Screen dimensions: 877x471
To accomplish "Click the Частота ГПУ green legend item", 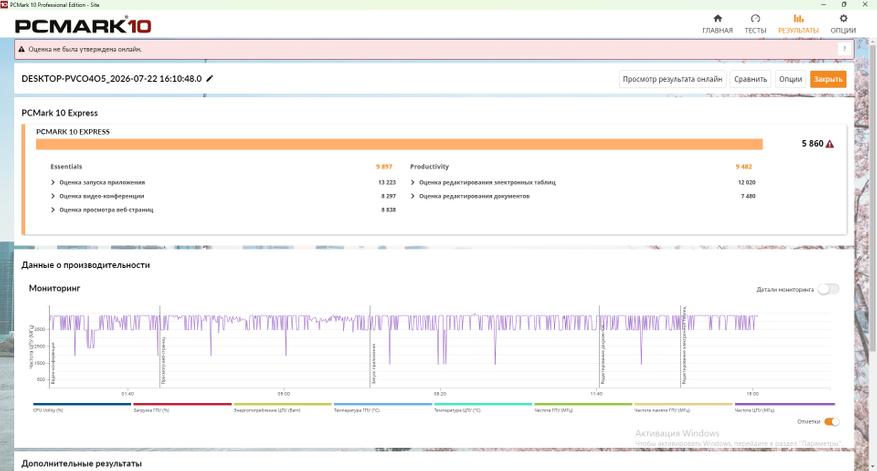I will [x=583, y=407].
